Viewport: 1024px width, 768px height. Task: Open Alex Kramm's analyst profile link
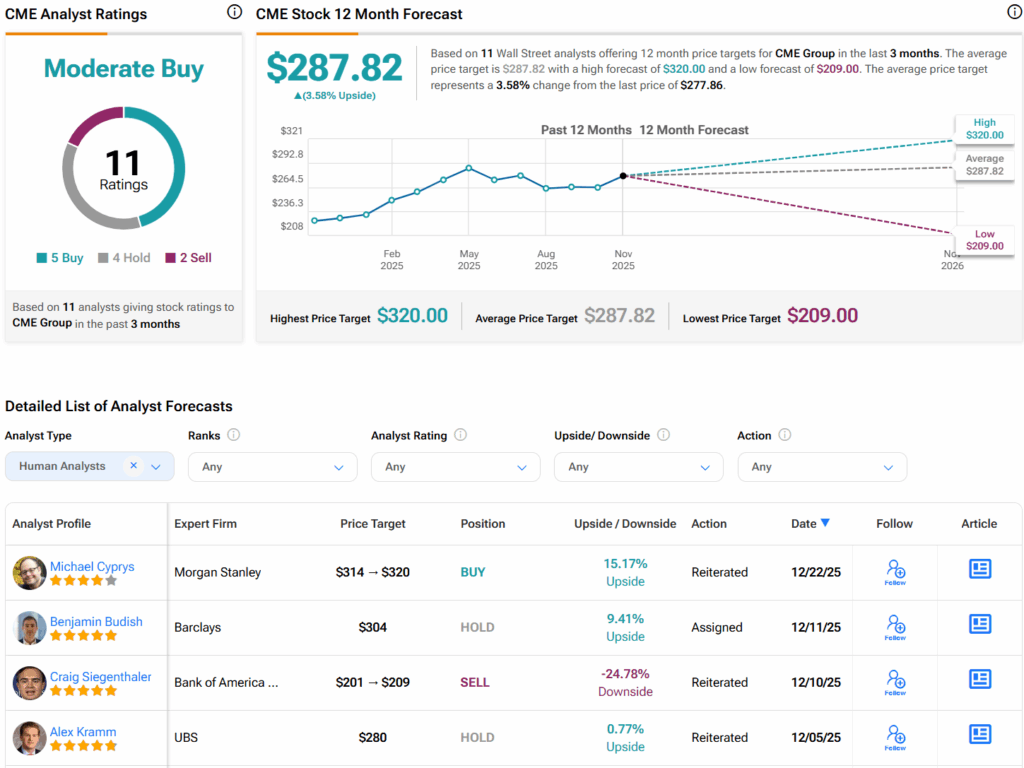click(x=85, y=732)
